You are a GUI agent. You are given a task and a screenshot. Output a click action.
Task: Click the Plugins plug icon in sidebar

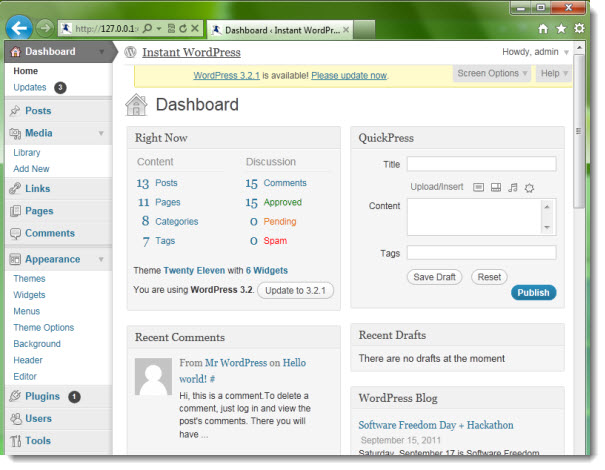[15, 396]
